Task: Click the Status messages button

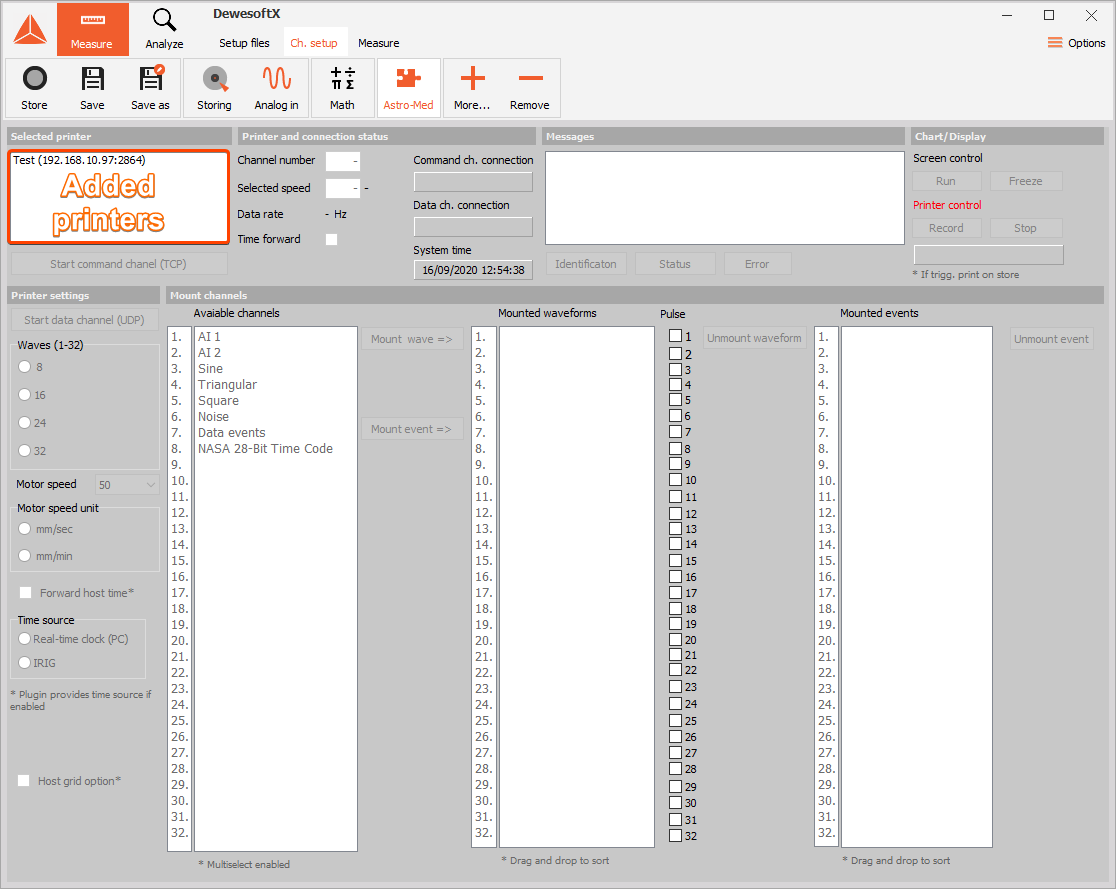Action: click(x=675, y=264)
